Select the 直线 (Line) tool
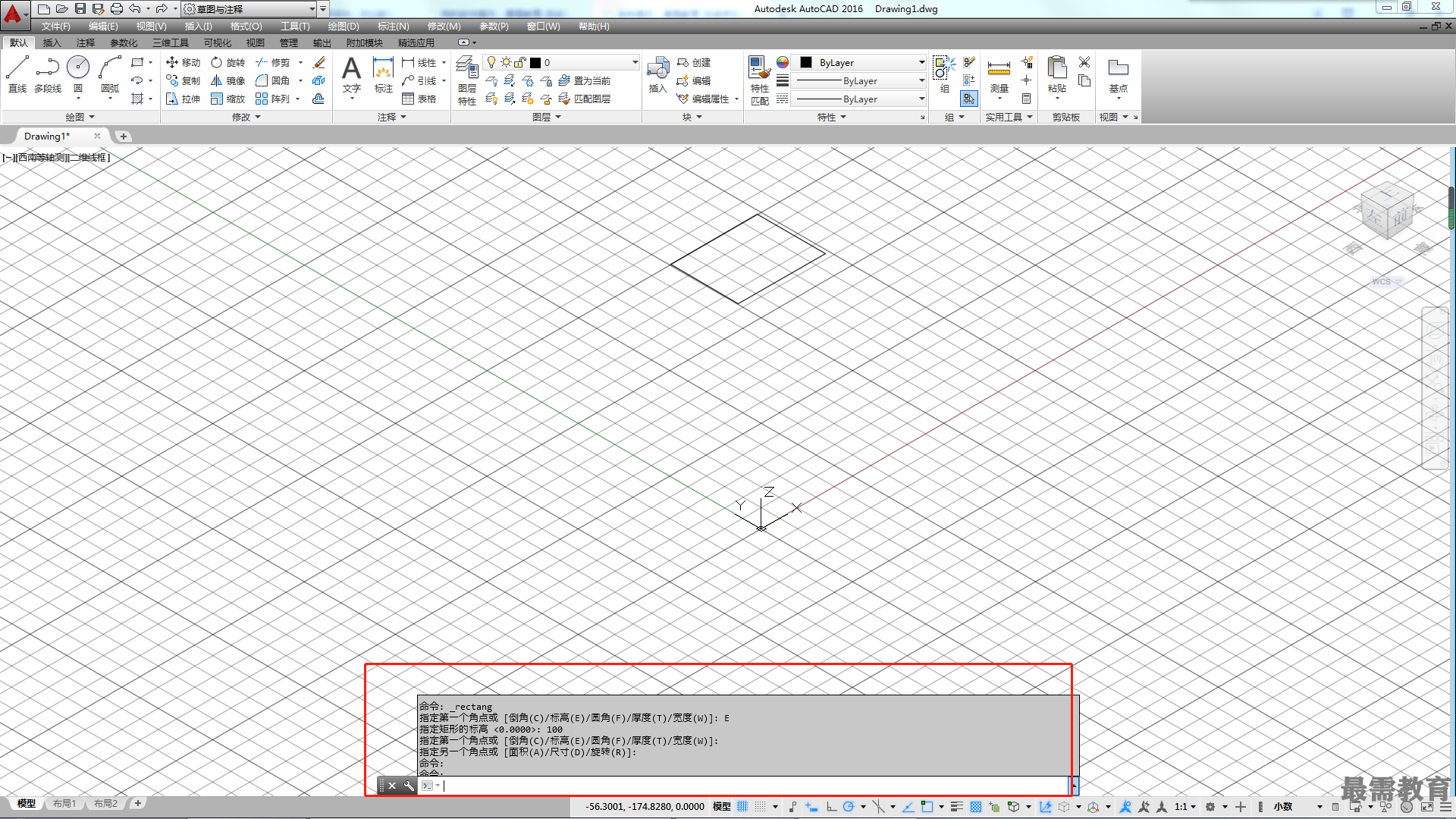1456x819 pixels. click(x=17, y=74)
